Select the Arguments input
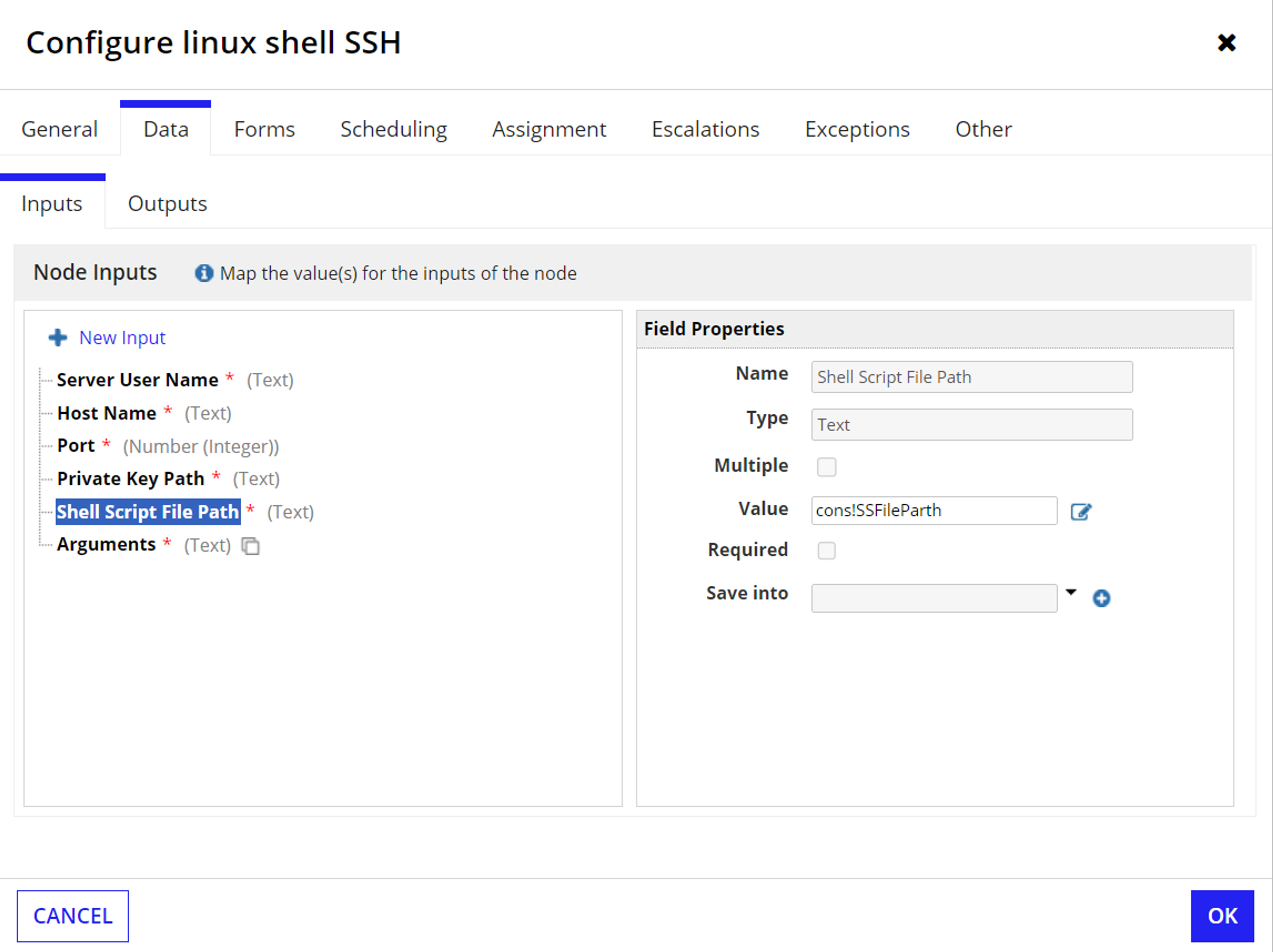 point(106,545)
